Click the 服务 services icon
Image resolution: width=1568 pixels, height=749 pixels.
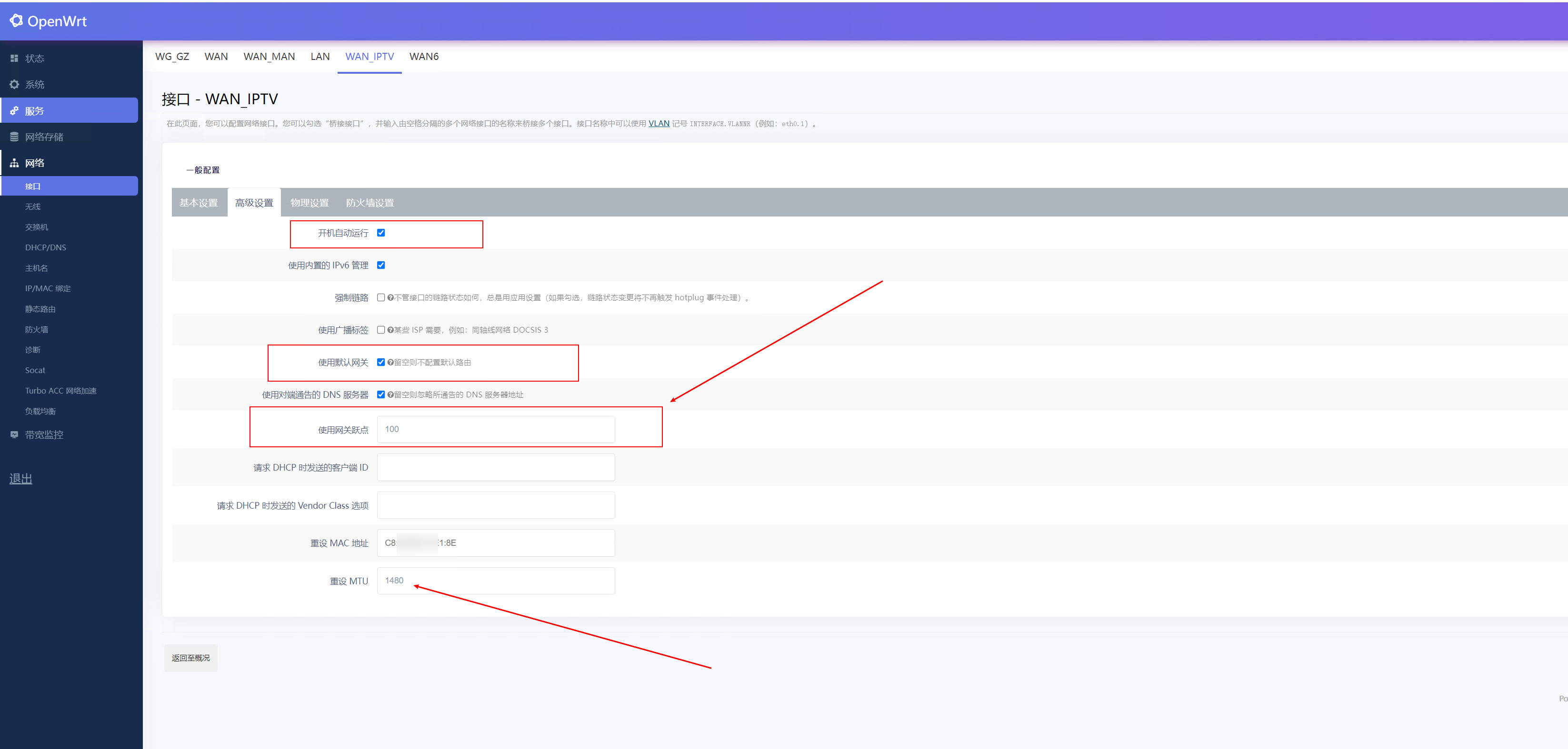click(x=14, y=111)
